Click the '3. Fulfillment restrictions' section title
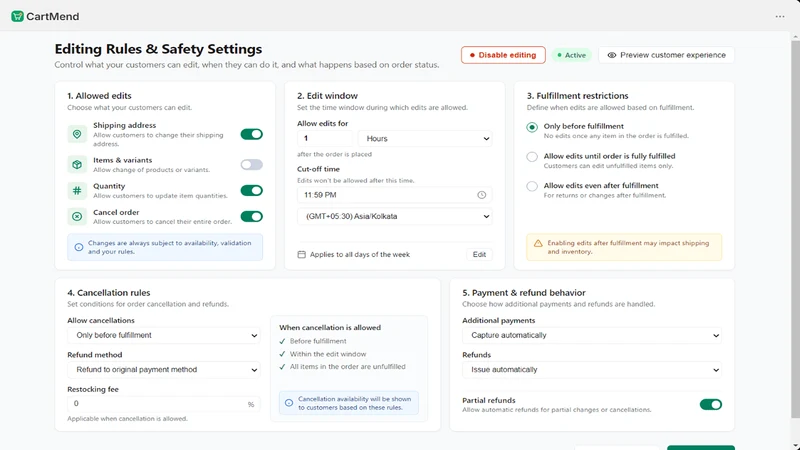The image size is (800, 450). pos(578,95)
